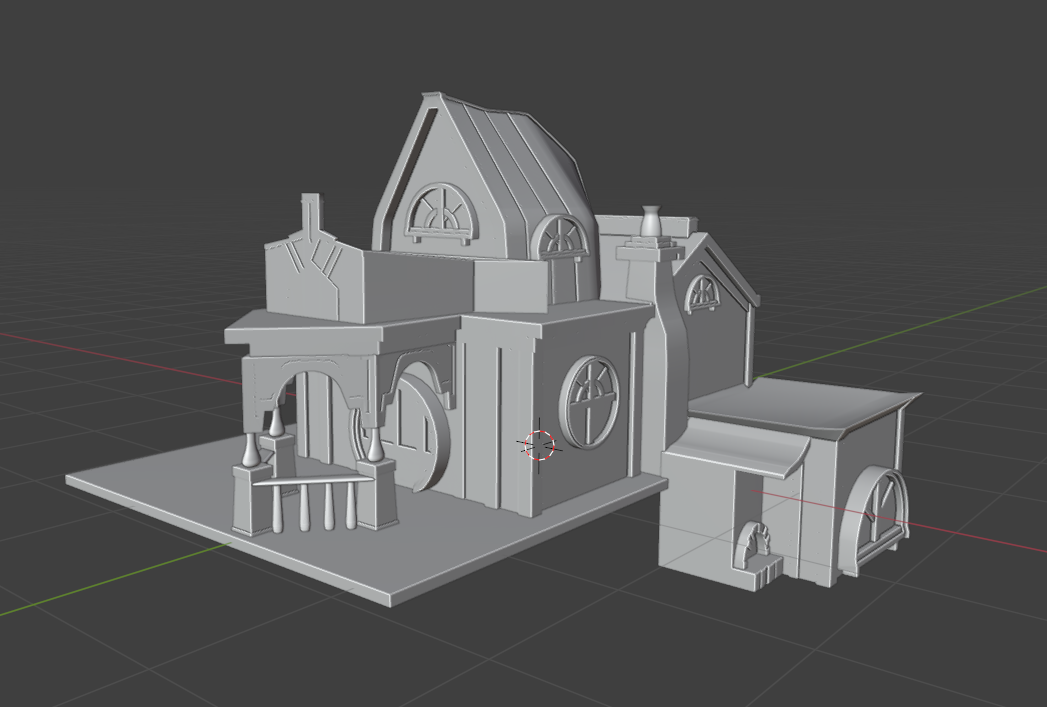Screen dimensions: 1047x707
Task: Click the round spoked window on front wall
Action: [x=590, y=400]
